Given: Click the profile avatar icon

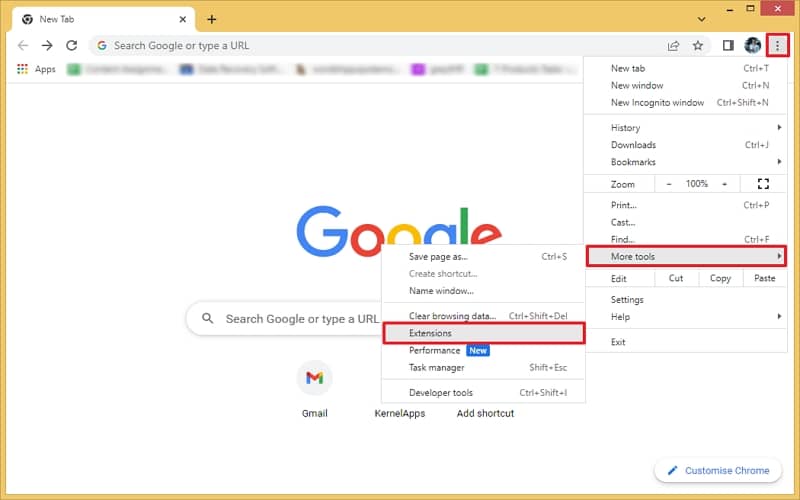Looking at the screenshot, I should pyautogui.click(x=753, y=45).
